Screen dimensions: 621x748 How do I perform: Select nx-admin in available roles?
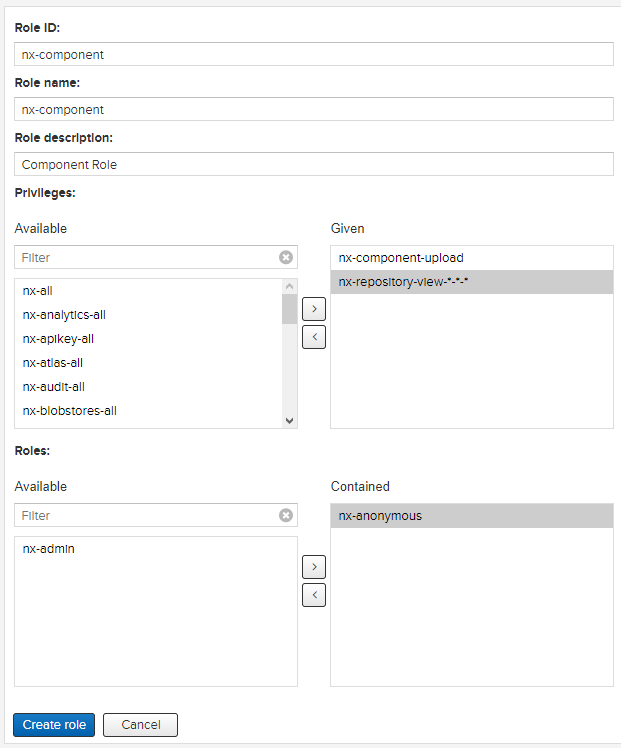click(156, 549)
